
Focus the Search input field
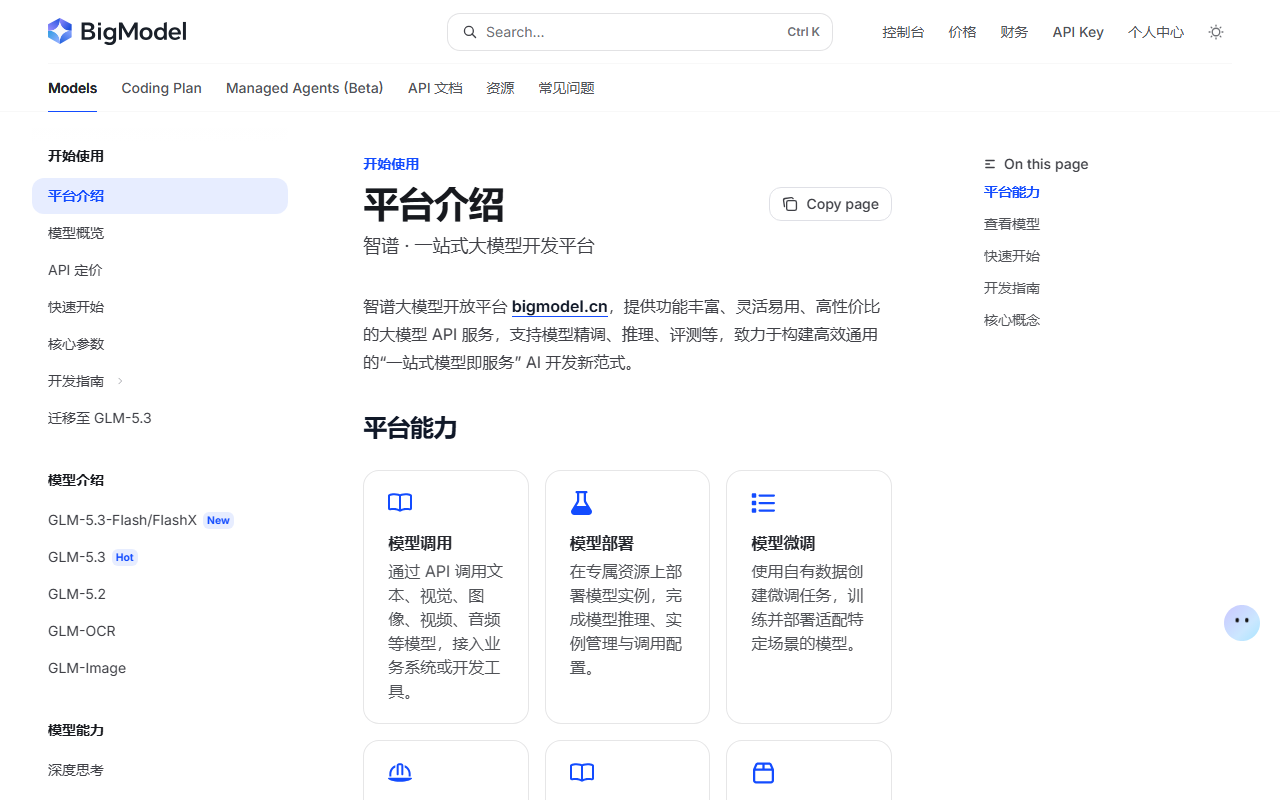640,32
